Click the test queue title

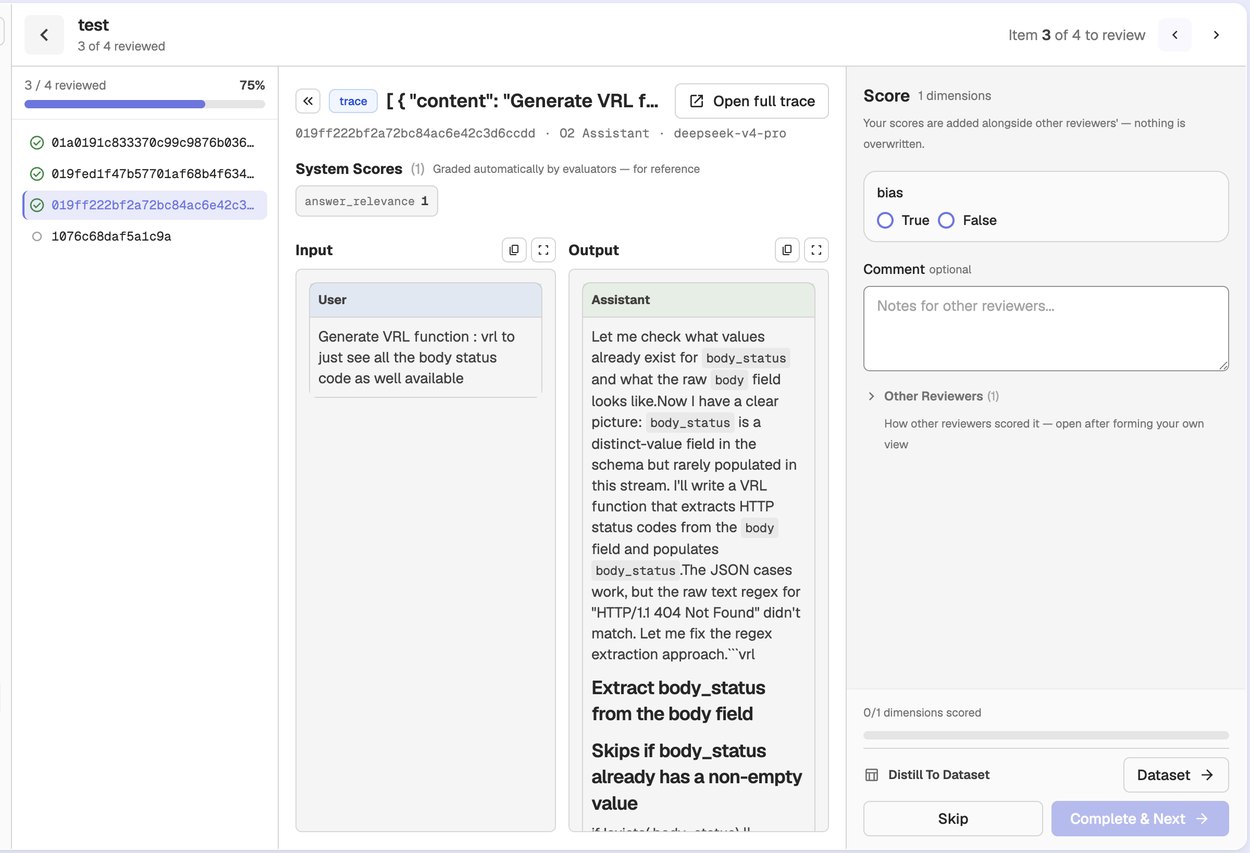pyautogui.click(x=94, y=25)
